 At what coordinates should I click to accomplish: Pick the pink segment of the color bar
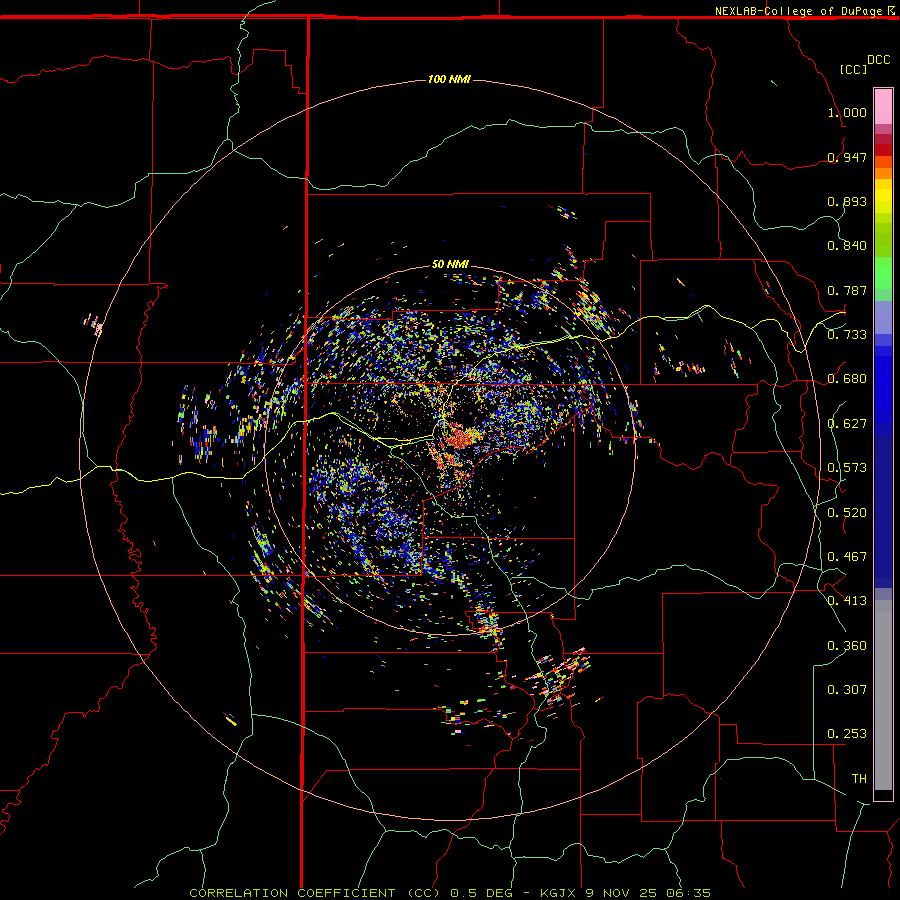tap(883, 106)
